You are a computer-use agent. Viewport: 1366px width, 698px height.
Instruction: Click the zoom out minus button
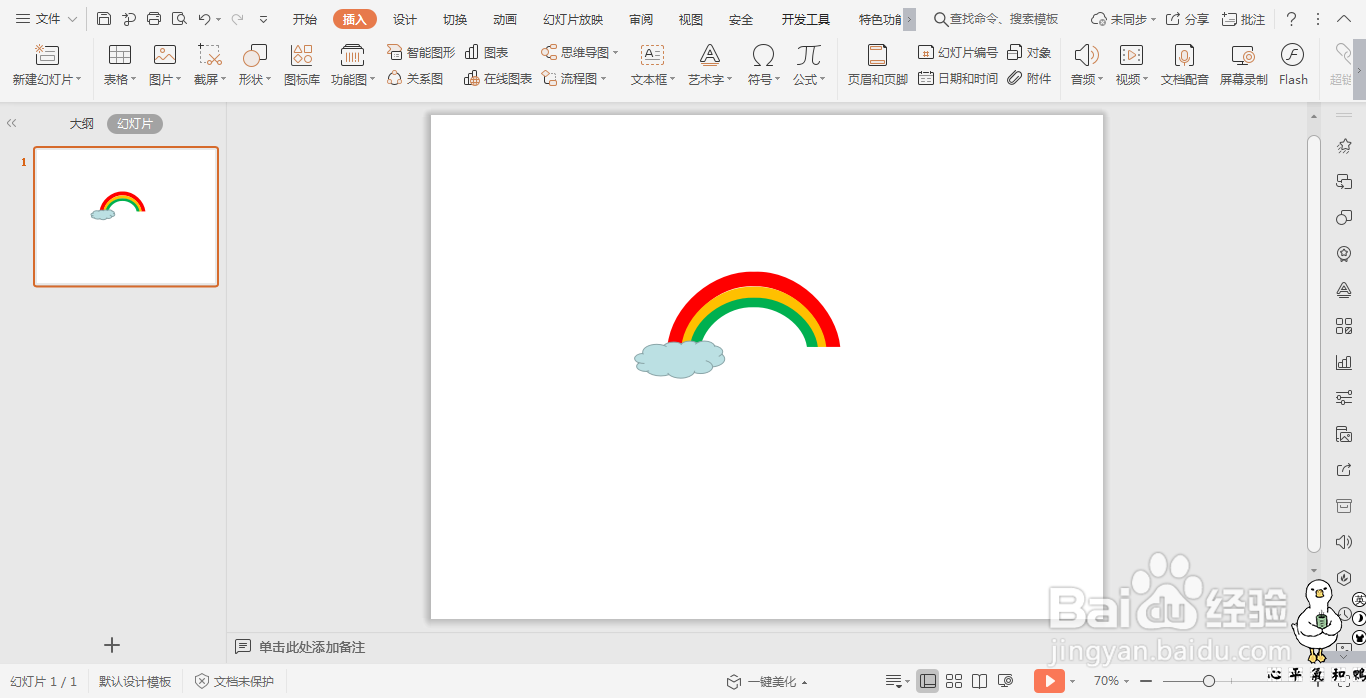tap(1146, 681)
